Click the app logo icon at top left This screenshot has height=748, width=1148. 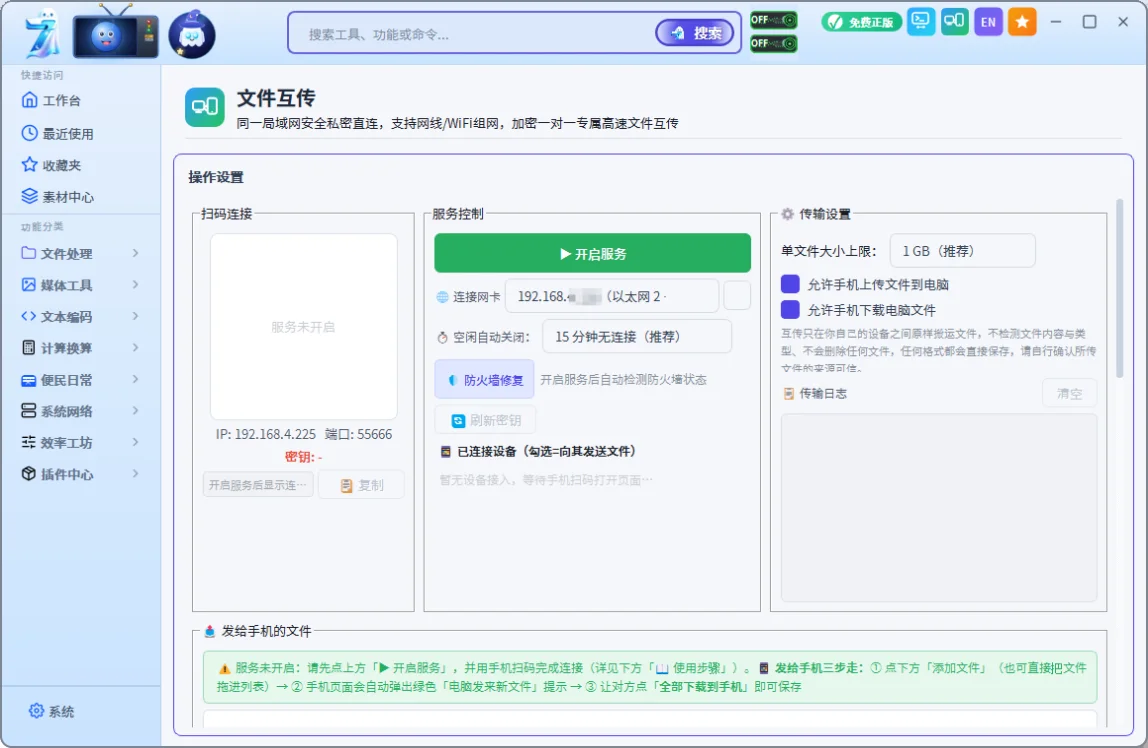click(x=42, y=34)
